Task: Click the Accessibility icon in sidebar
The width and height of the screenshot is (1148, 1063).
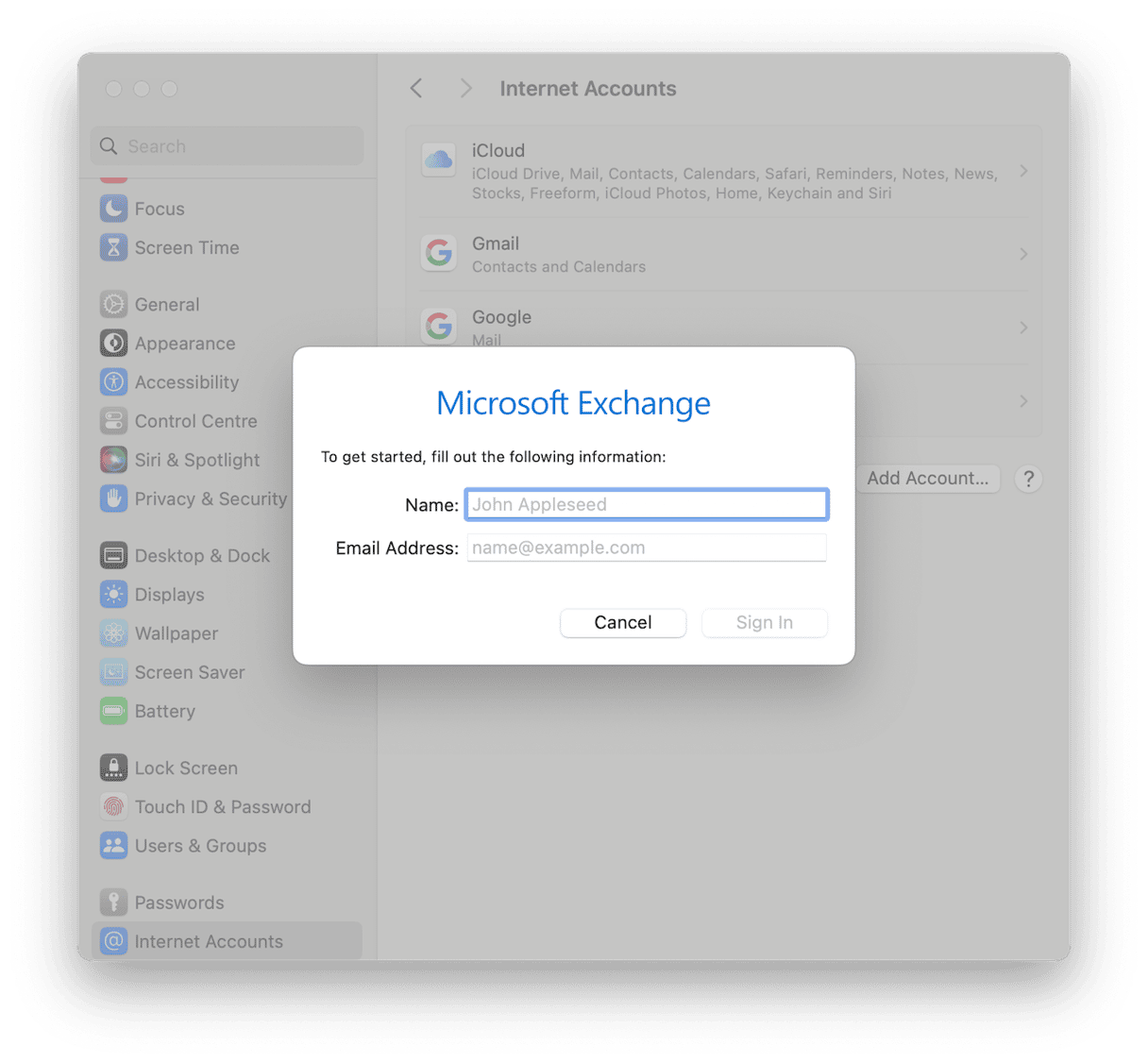Action: 113,381
